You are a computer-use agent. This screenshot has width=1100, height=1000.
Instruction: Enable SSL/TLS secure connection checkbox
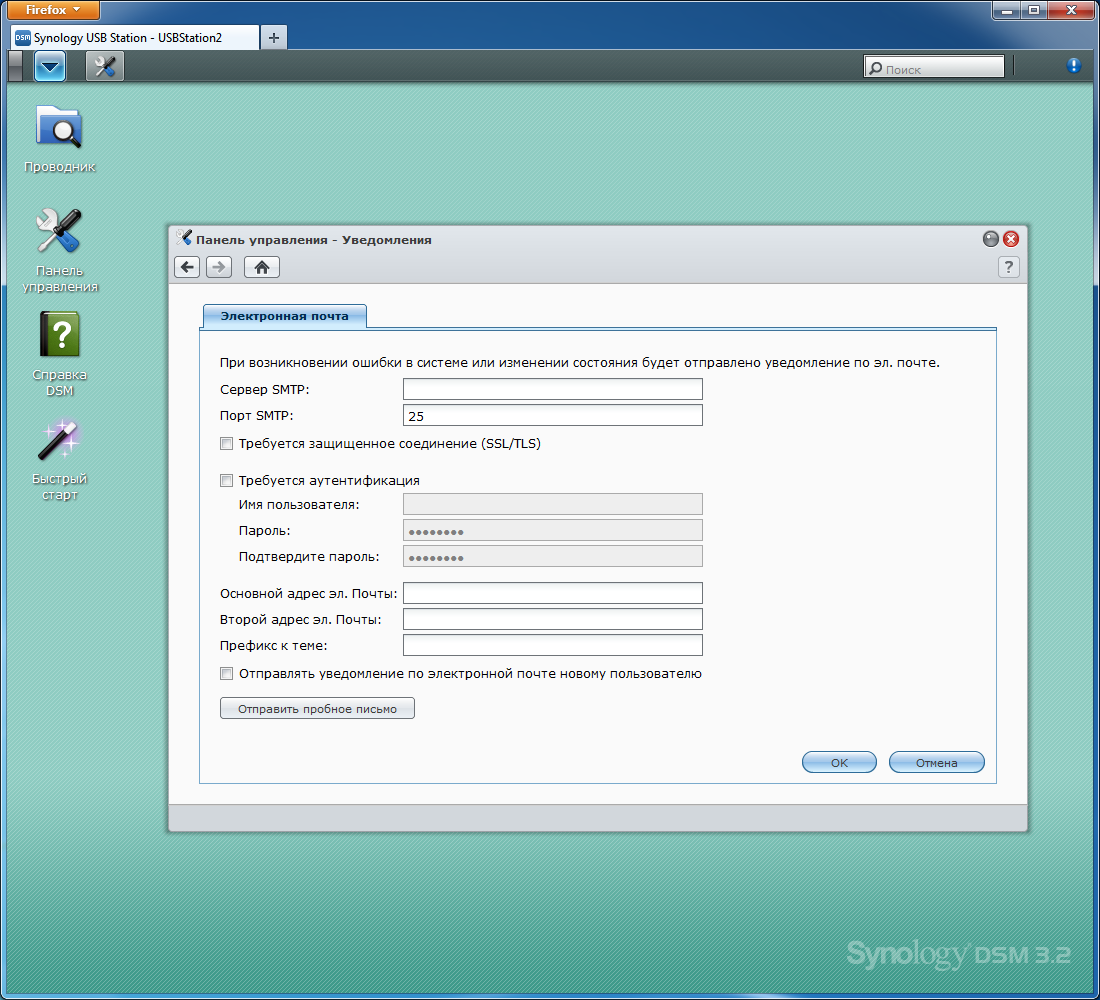point(227,444)
